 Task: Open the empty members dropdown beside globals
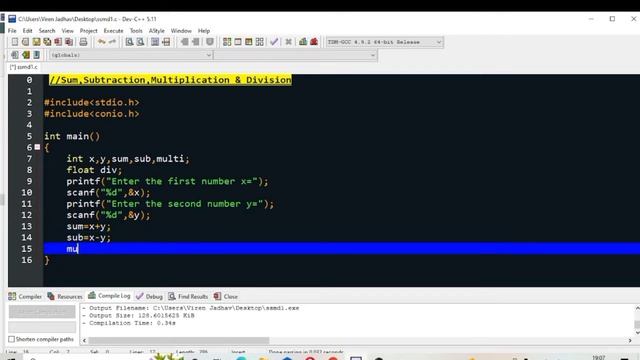click(295, 55)
